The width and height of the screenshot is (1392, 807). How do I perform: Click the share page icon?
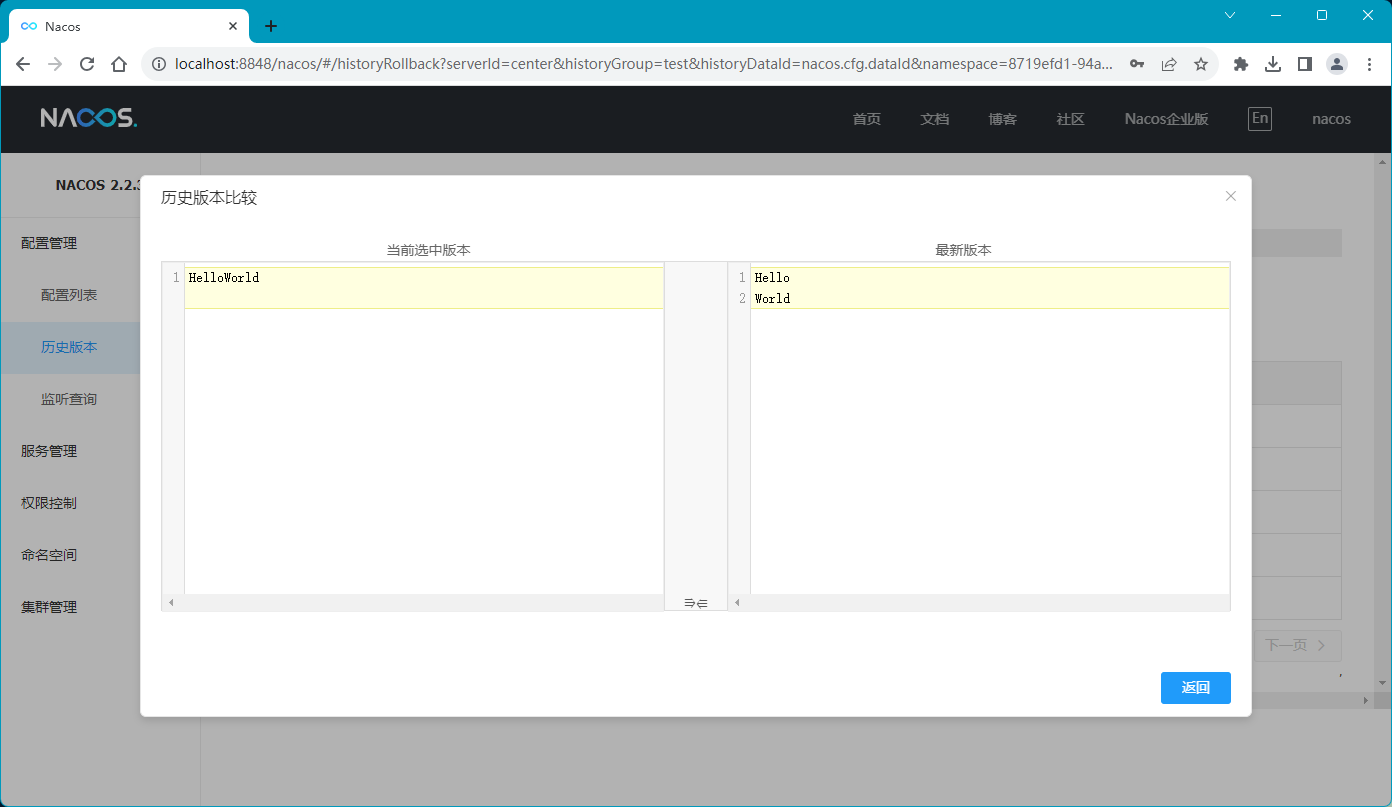pos(1168,64)
